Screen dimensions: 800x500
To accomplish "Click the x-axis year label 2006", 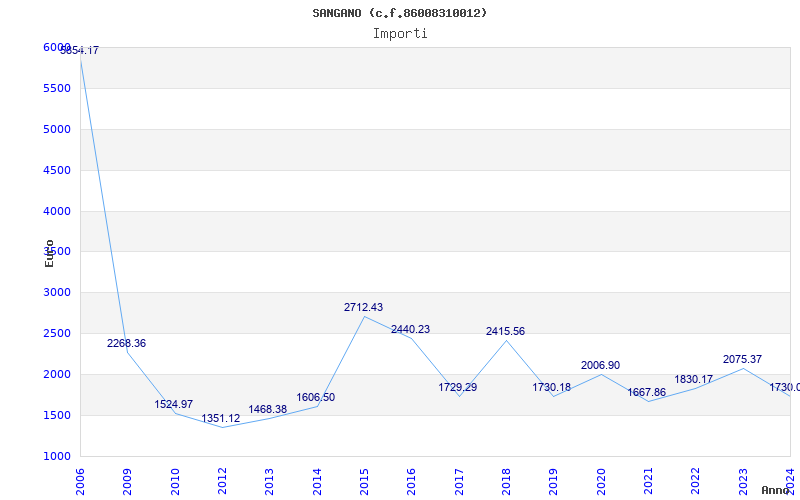I will [80, 482].
